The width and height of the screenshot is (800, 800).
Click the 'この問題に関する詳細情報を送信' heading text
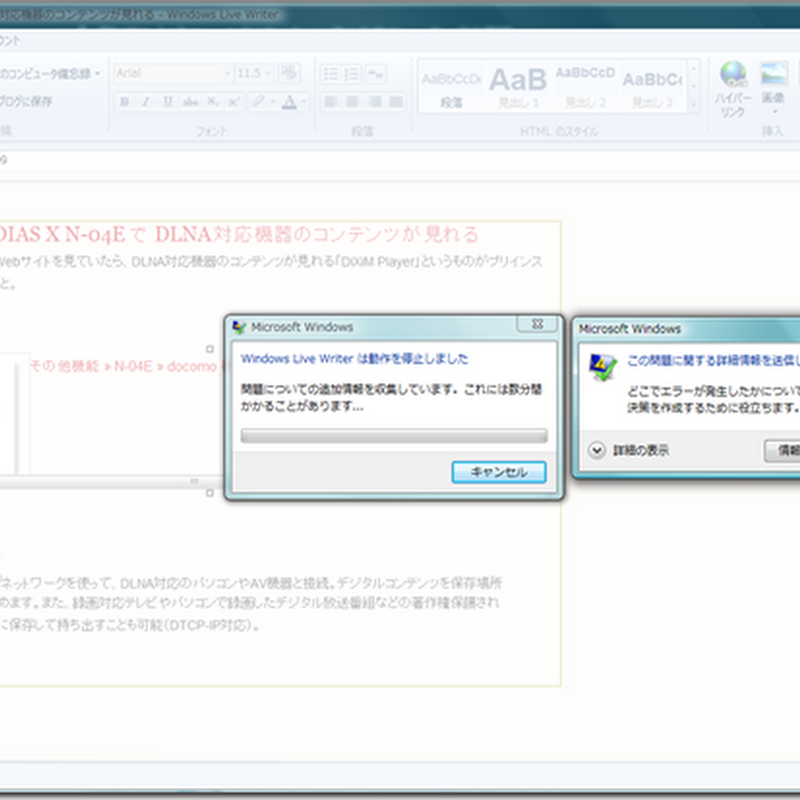click(713, 360)
